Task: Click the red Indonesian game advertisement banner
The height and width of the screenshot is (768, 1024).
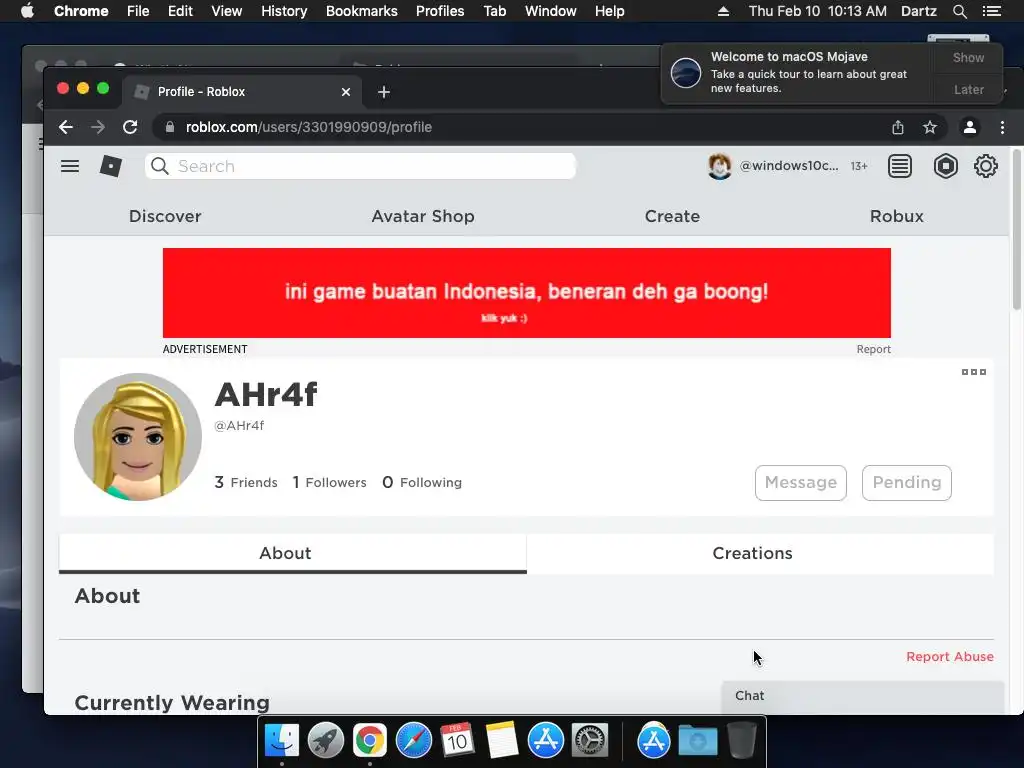Action: (x=526, y=293)
